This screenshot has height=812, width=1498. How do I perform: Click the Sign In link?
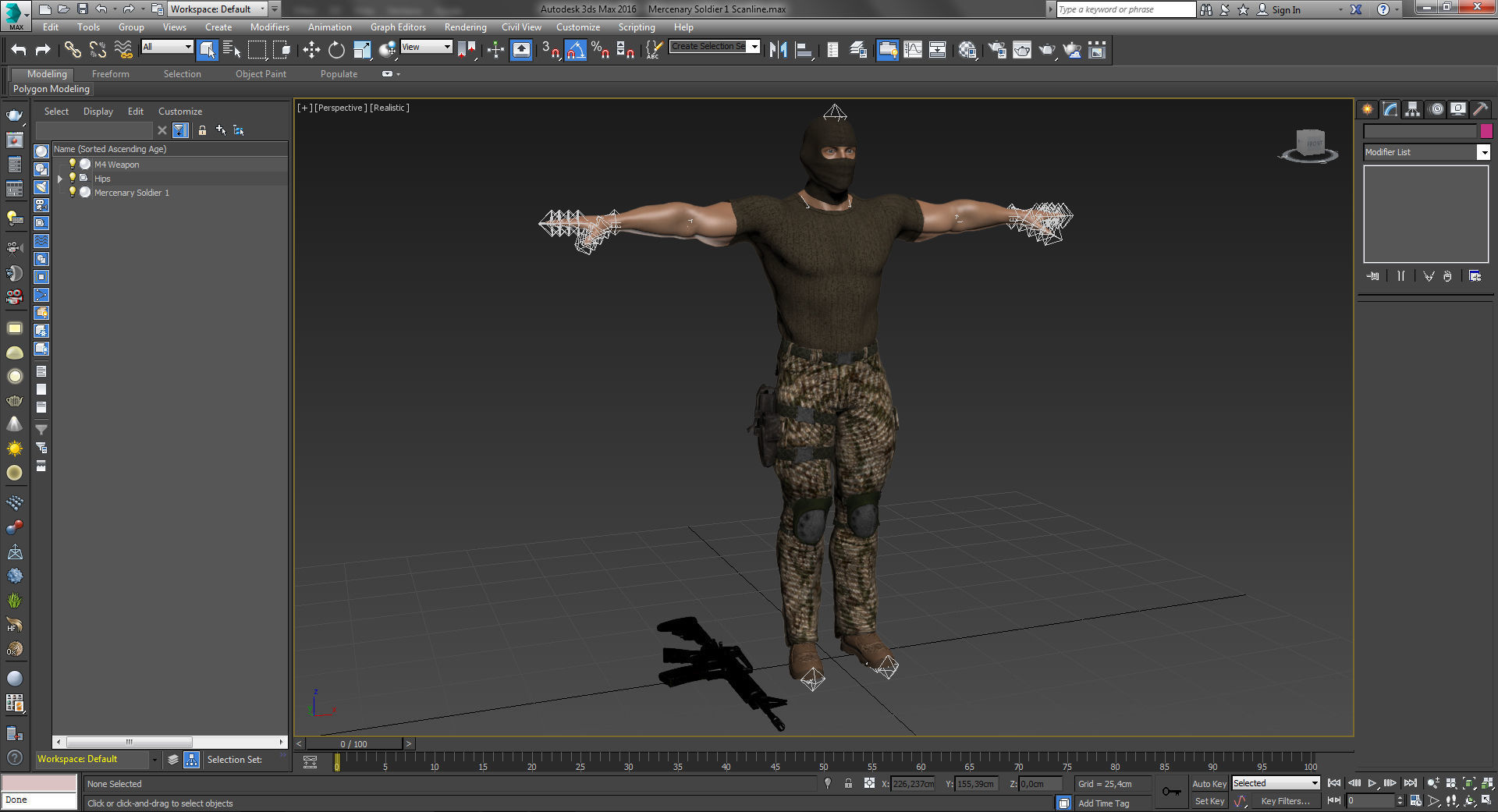1286,9
